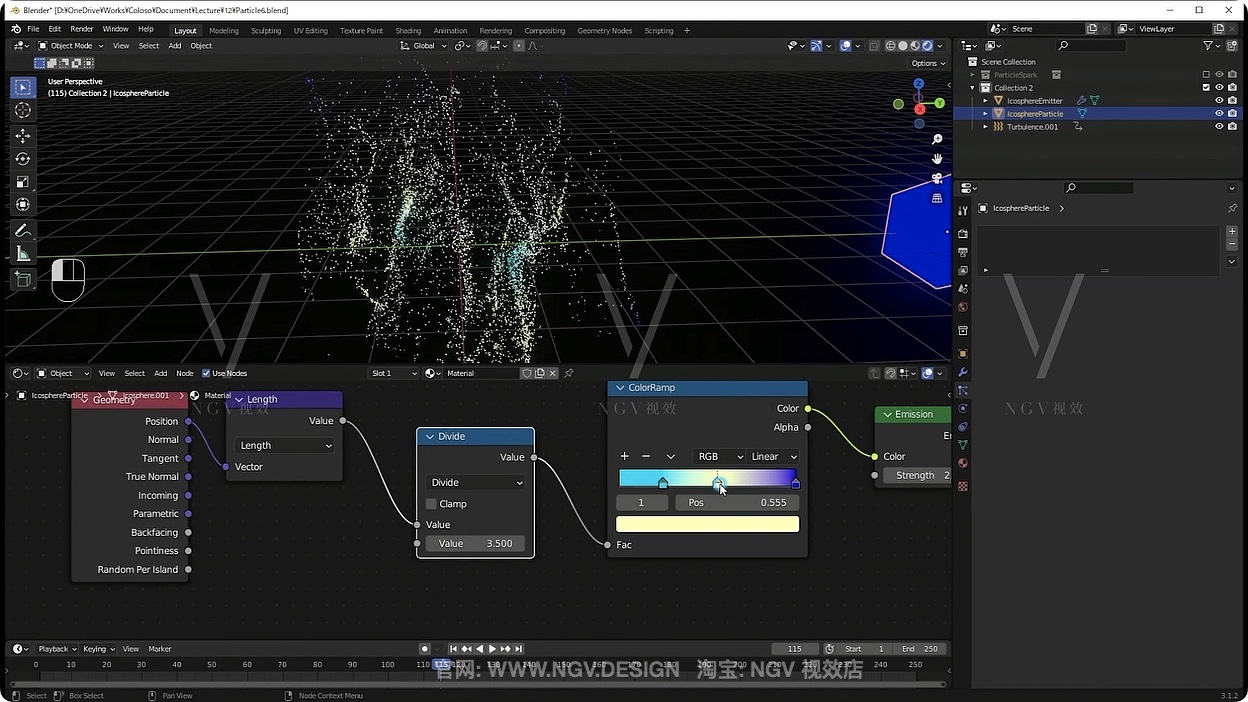Screen dimensions: 1248x702
Task: Select the Cursor tool
Action: (23, 110)
